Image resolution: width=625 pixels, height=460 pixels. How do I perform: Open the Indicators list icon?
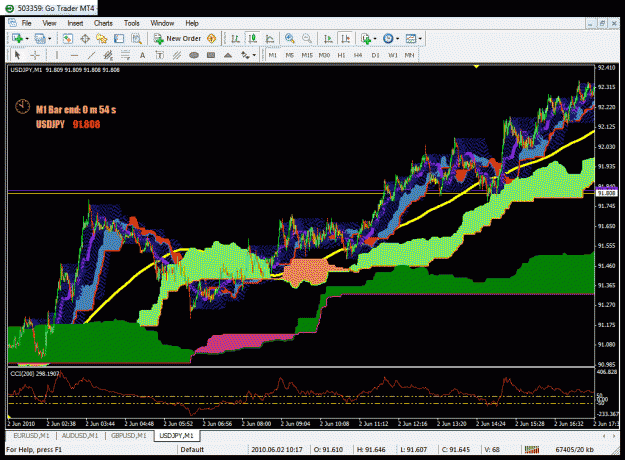366,38
